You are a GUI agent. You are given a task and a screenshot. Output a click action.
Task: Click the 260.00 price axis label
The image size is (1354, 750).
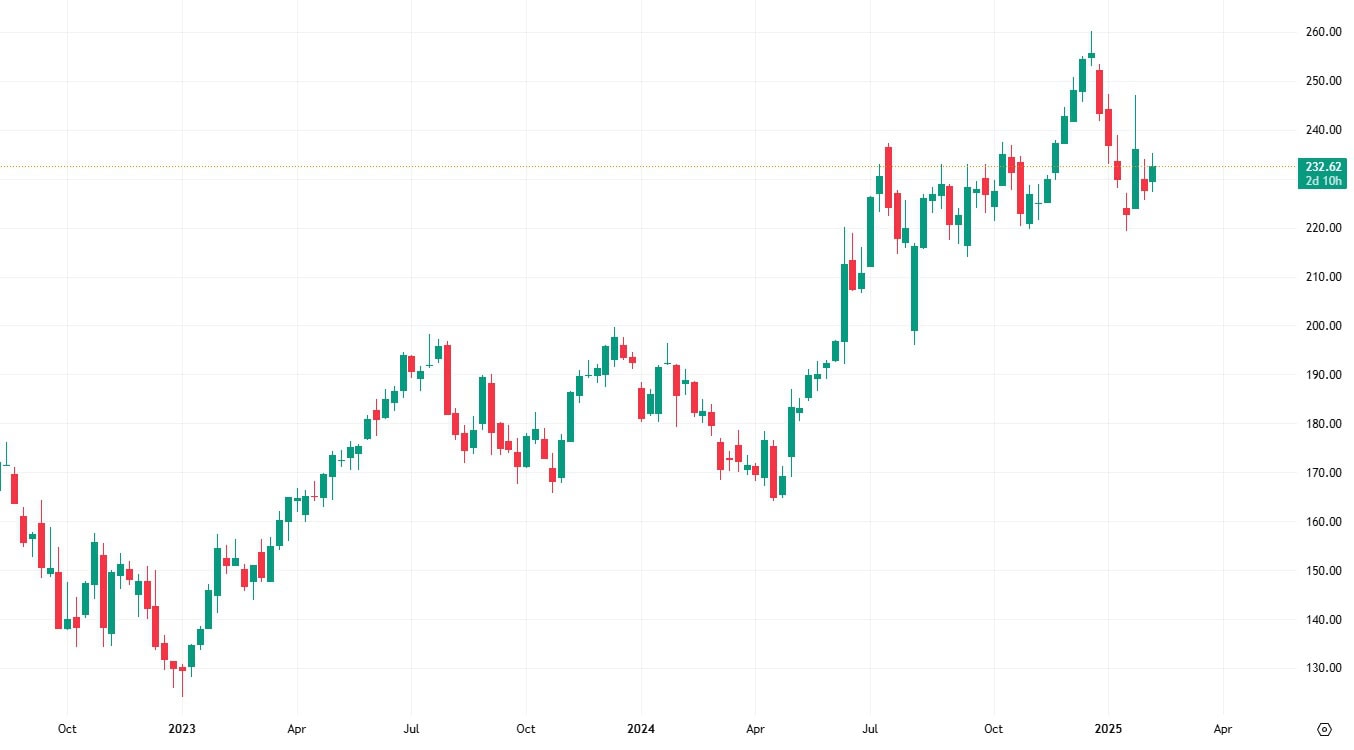1323,32
